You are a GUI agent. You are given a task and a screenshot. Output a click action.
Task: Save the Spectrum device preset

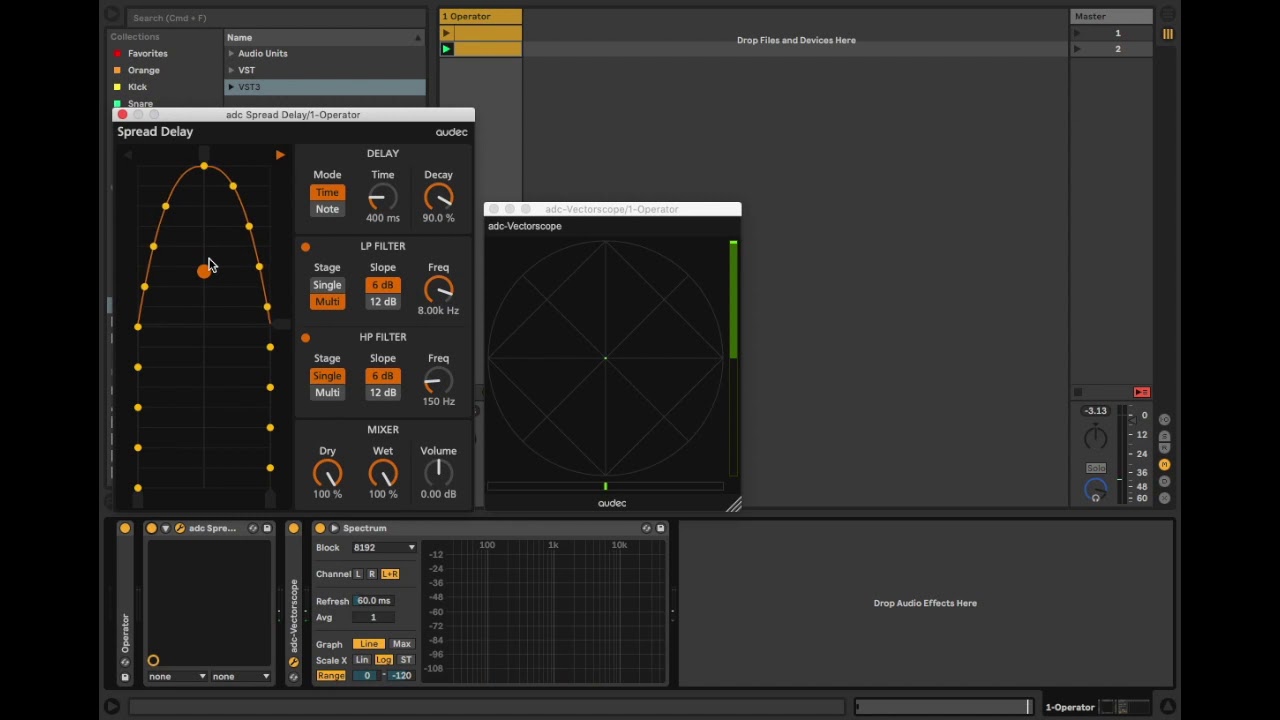point(660,528)
